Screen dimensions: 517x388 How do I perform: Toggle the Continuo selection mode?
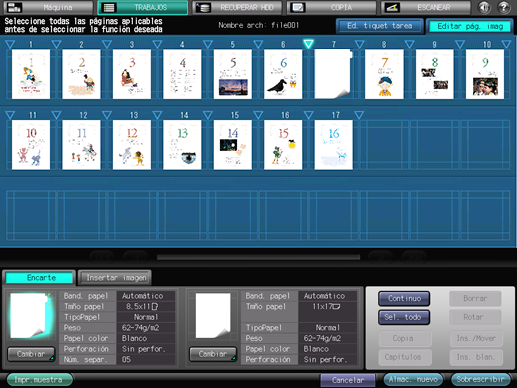(x=404, y=298)
